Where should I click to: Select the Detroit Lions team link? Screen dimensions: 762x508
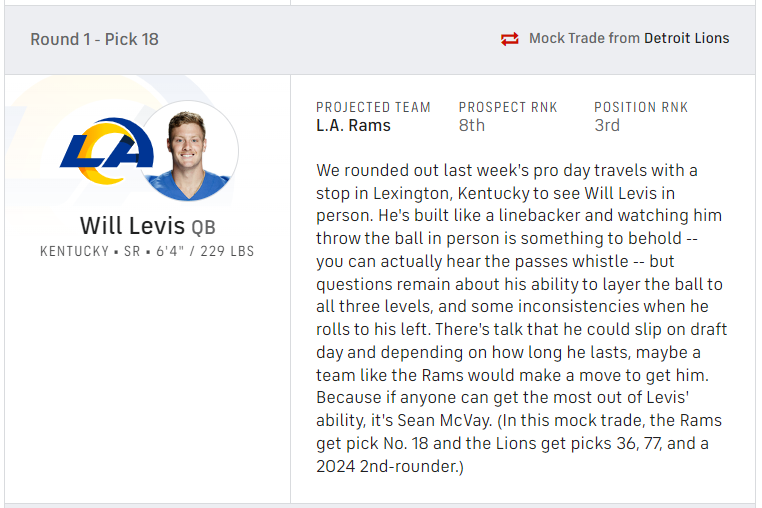[x=686, y=39]
